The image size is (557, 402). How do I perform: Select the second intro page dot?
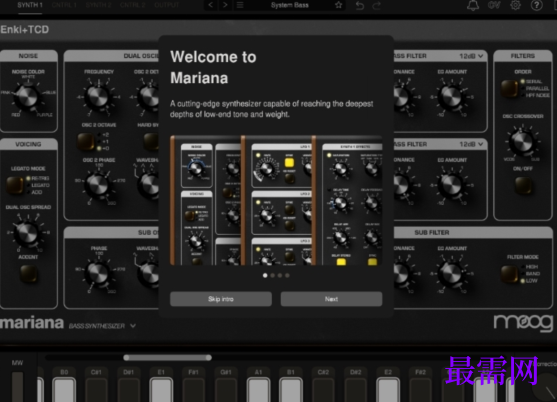(x=272, y=275)
